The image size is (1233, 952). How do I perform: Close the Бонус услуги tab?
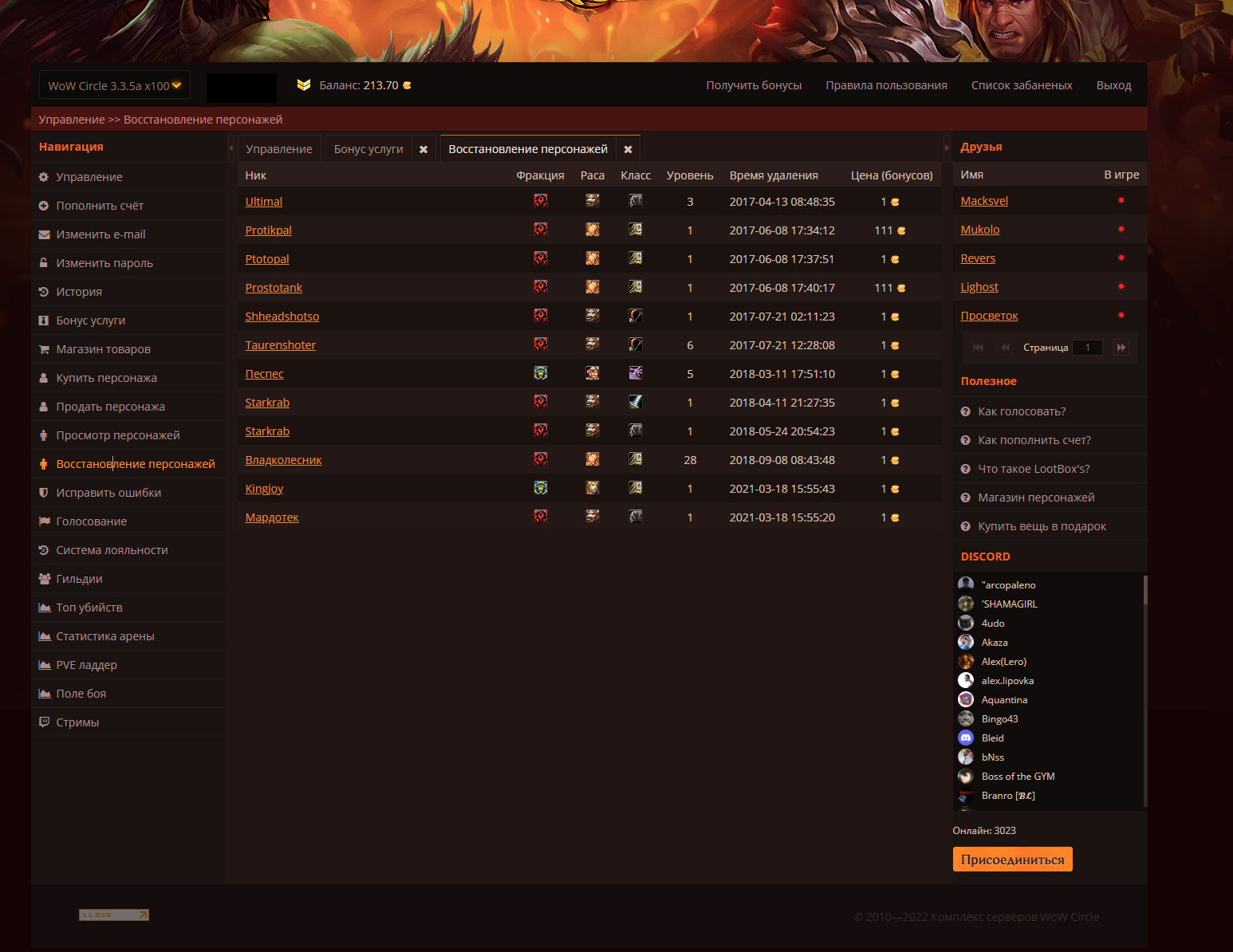point(423,149)
